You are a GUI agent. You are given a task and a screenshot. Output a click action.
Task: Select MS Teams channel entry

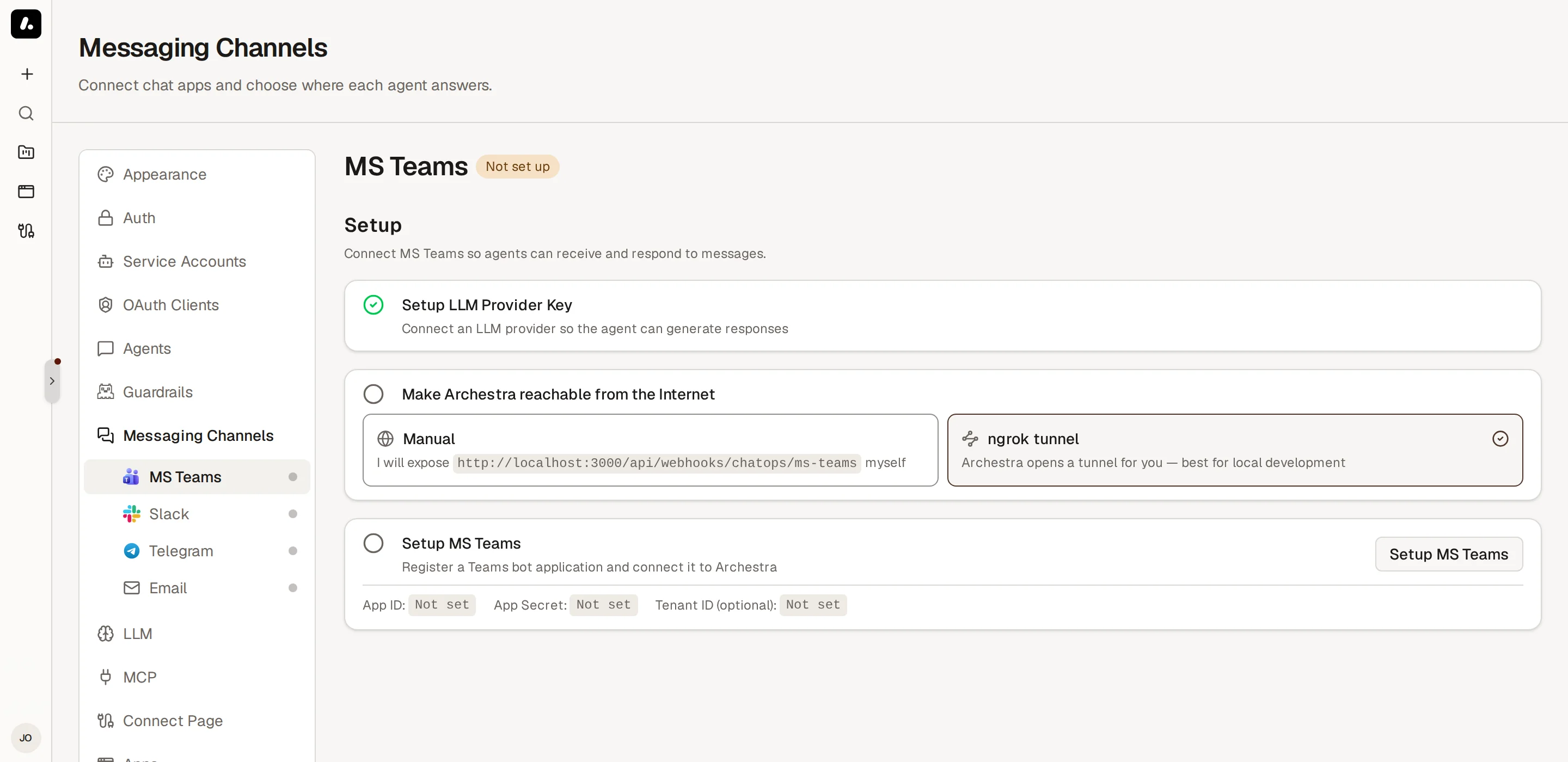[197, 477]
